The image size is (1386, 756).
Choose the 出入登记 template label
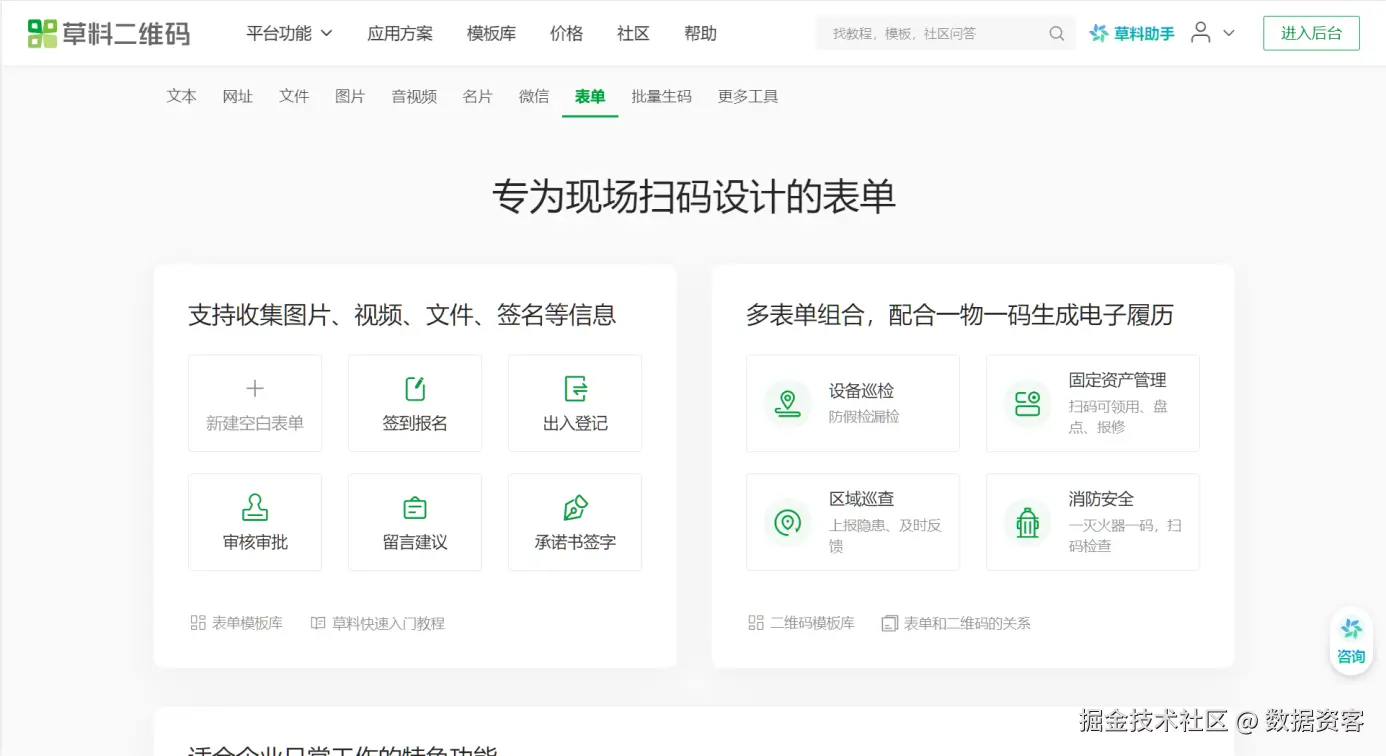575,423
